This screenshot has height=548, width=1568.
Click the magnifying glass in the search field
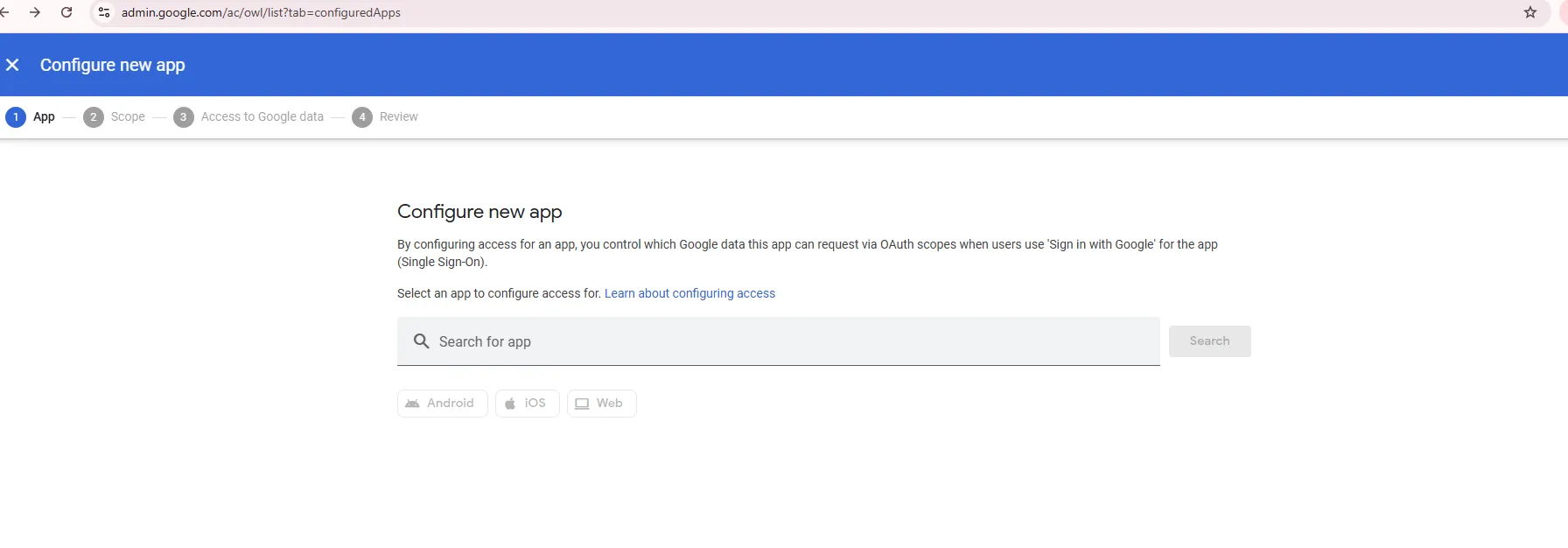(421, 341)
